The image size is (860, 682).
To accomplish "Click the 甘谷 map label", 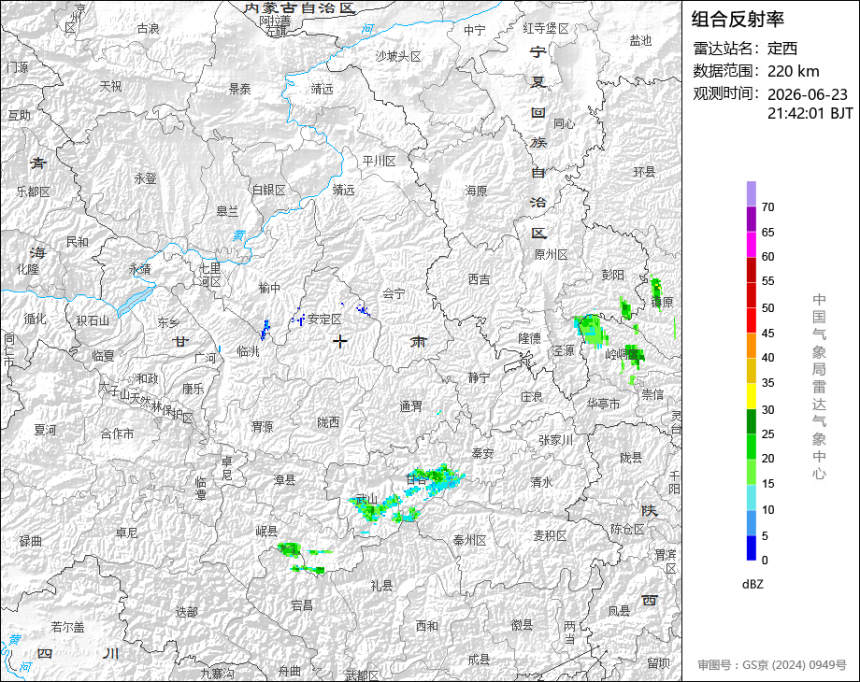I will point(416,478).
